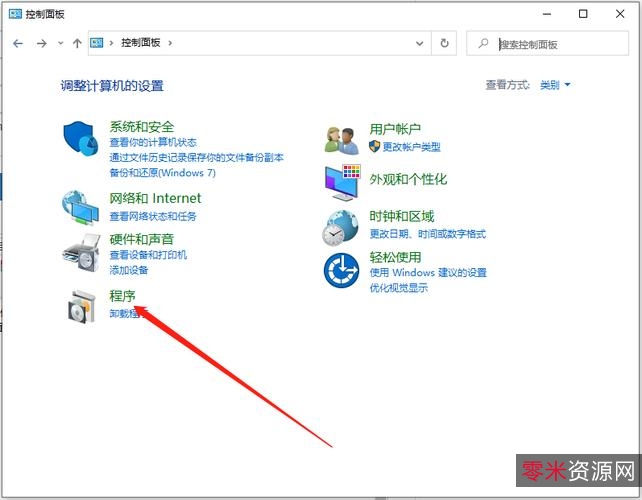This screenshot has height=500, width=642.
Task: Open 硬件和声音 category link
Action: pos(142,239)
